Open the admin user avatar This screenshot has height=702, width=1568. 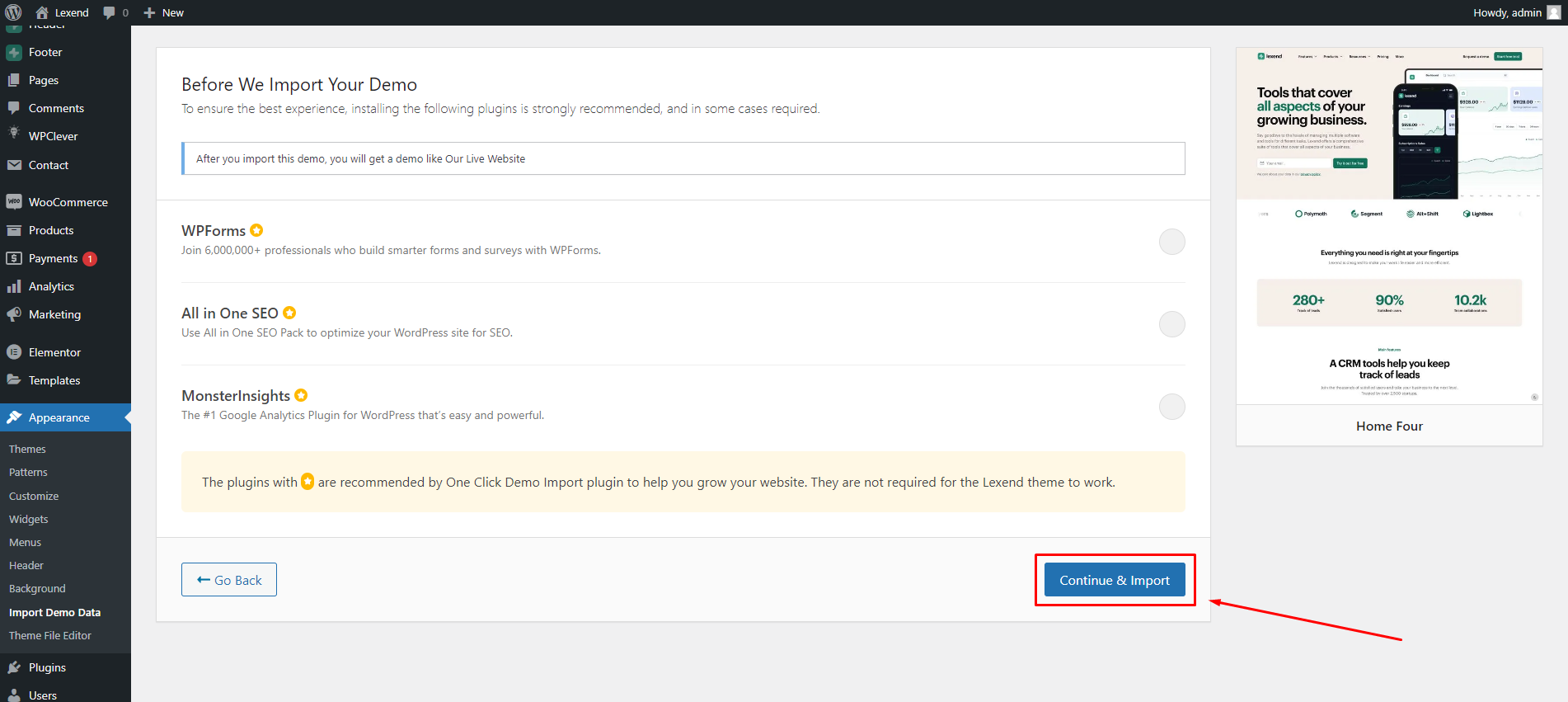point(1554,12)
